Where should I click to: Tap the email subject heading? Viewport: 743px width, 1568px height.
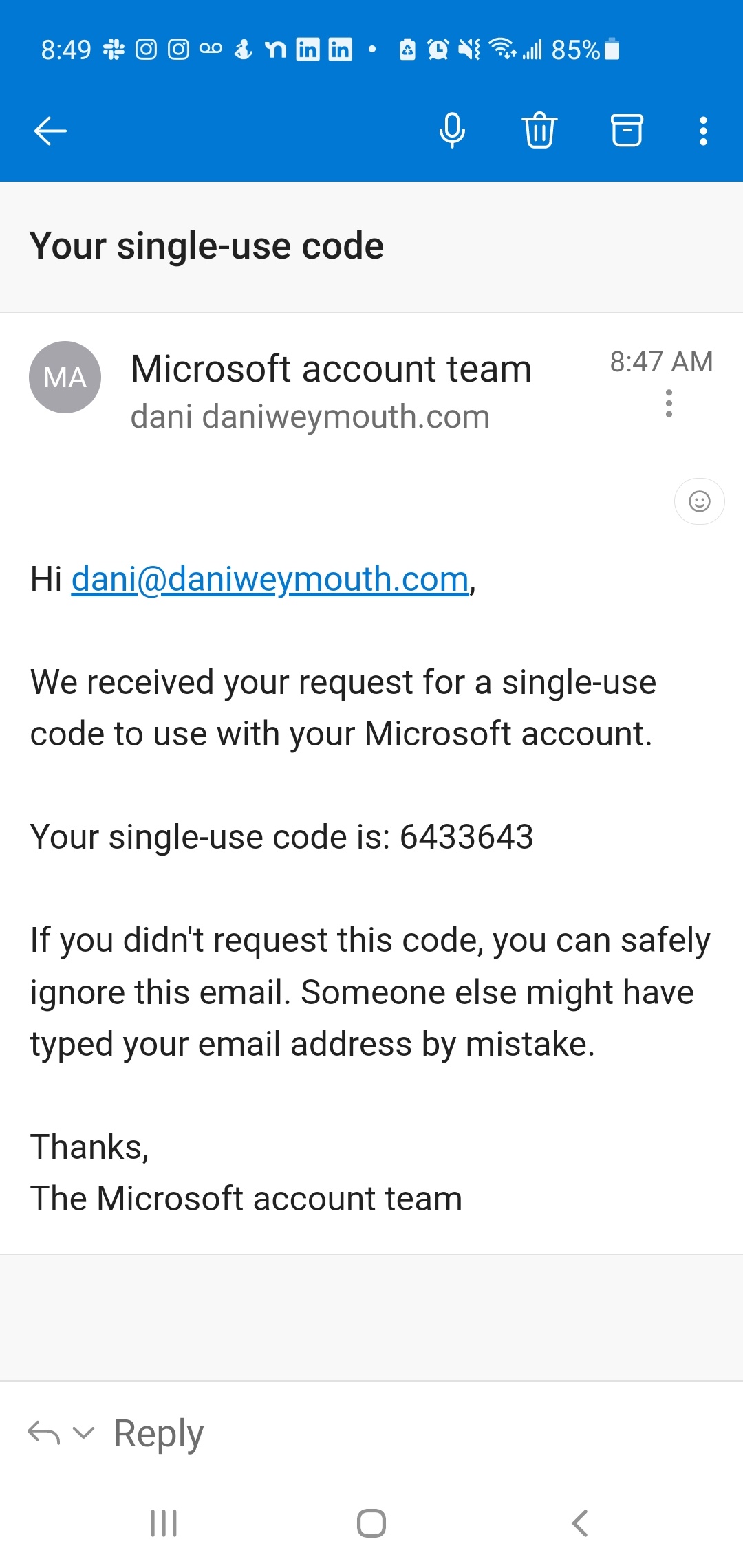(x=206, y=246)
